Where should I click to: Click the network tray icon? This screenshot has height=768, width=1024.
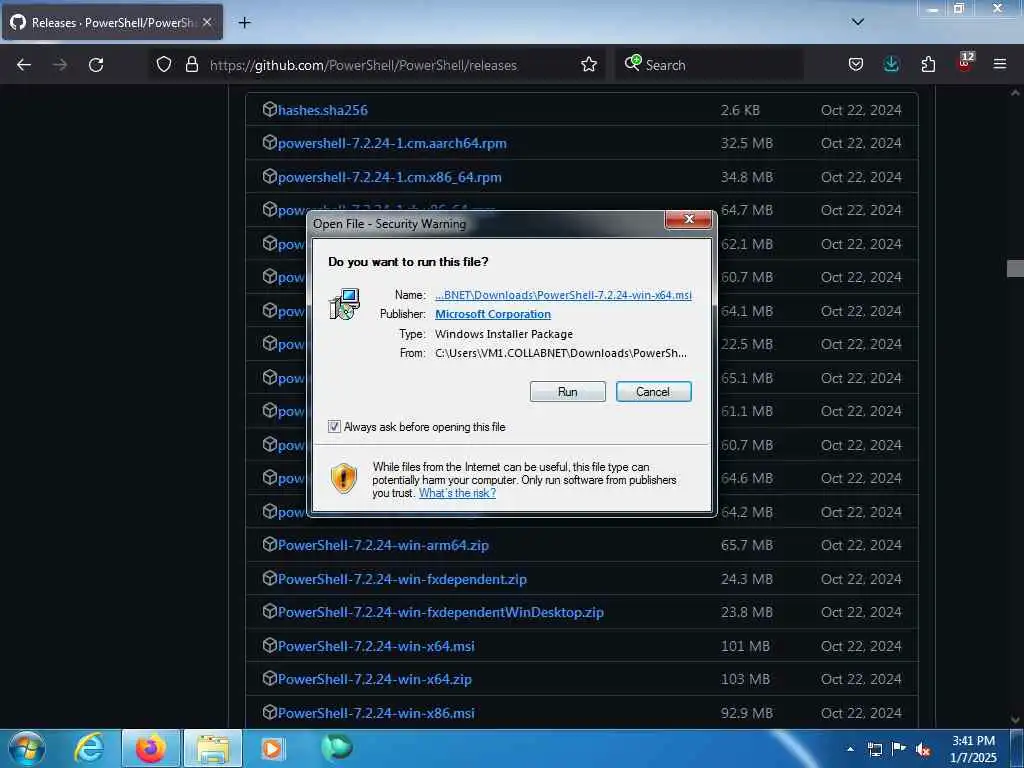tap(875, 750)
